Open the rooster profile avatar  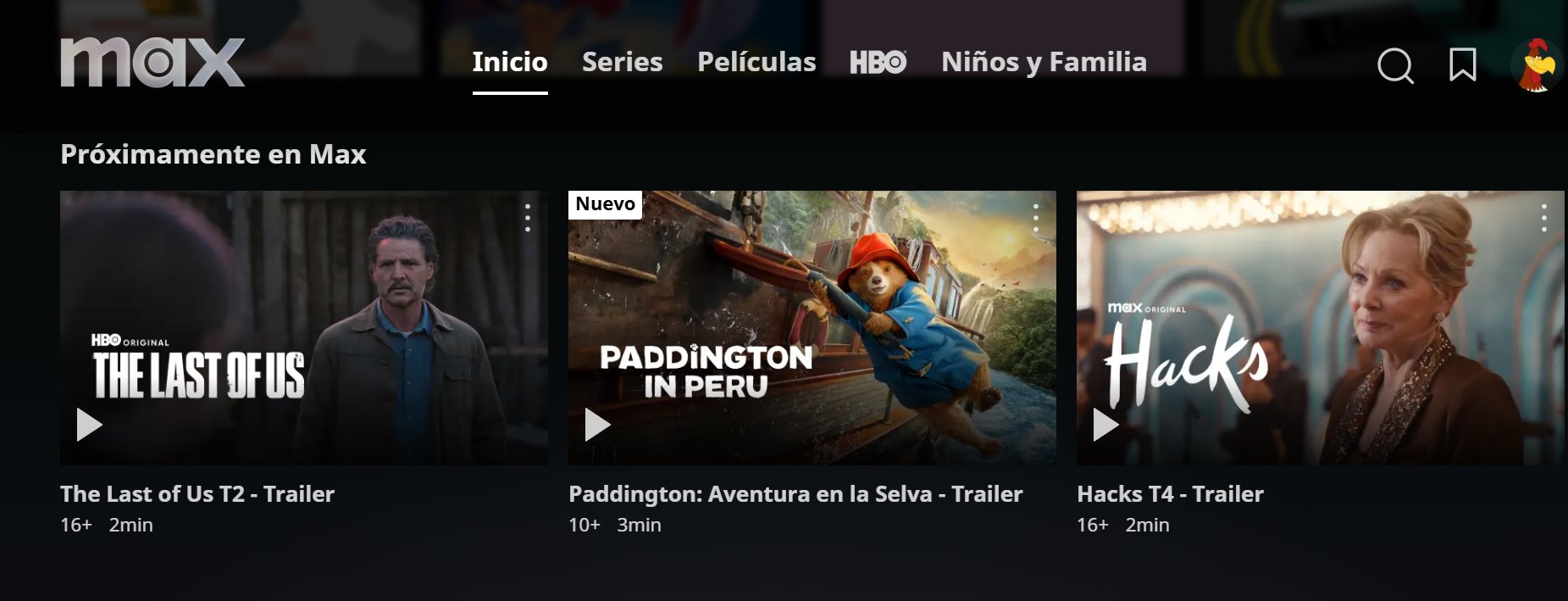(x=1538, y=64)
